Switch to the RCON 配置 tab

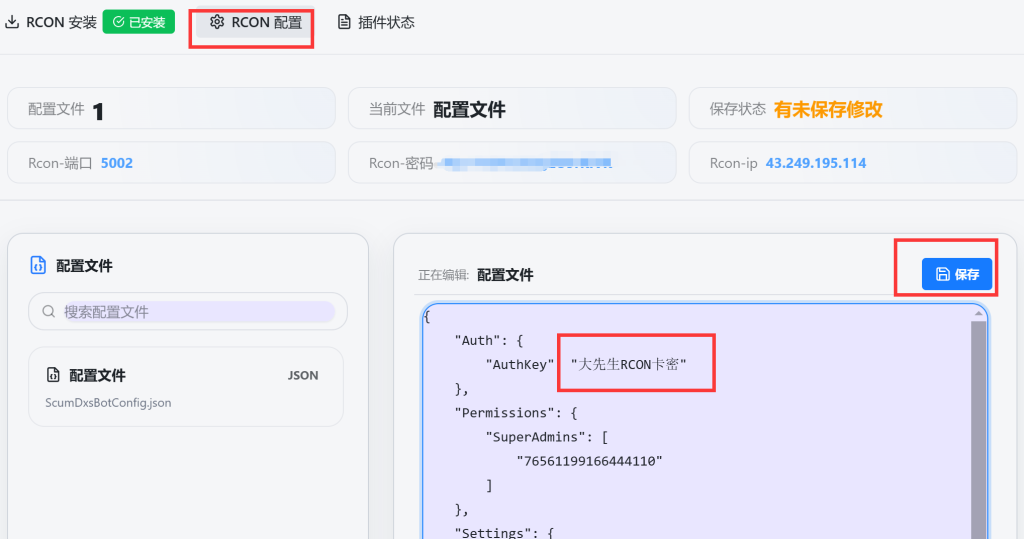[255, 22]
